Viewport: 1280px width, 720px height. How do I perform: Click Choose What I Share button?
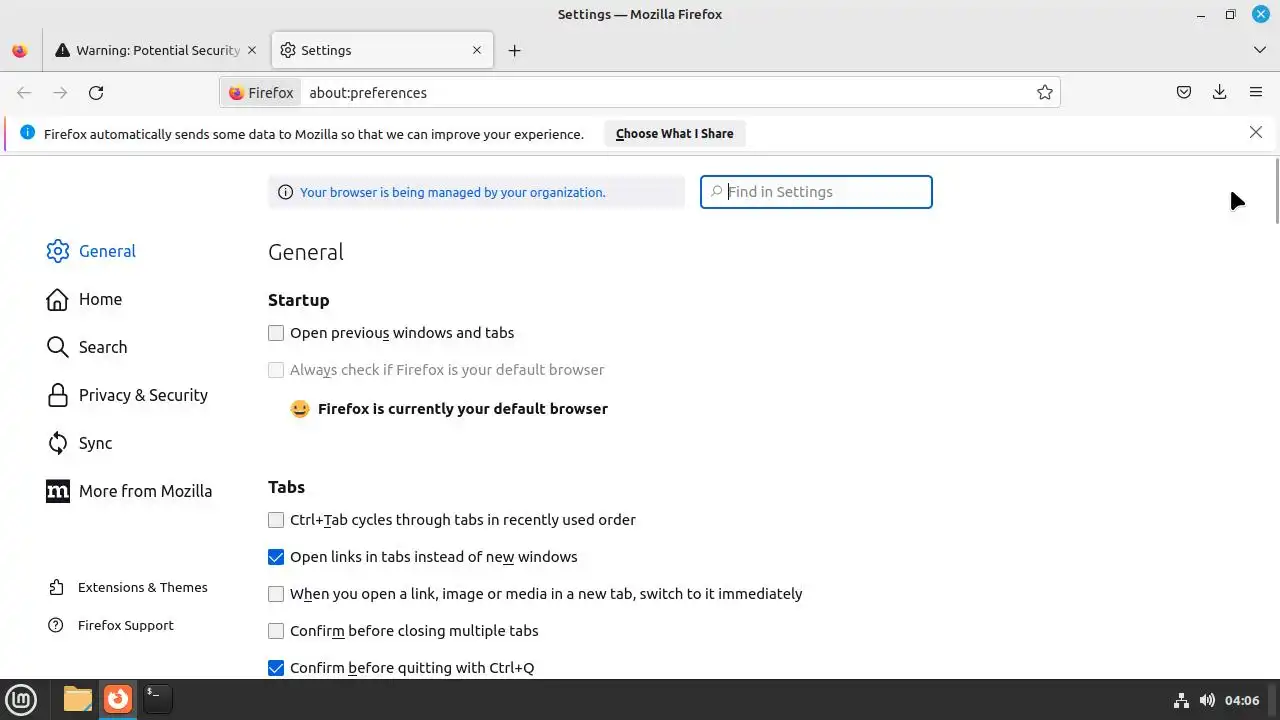[675, 134]
